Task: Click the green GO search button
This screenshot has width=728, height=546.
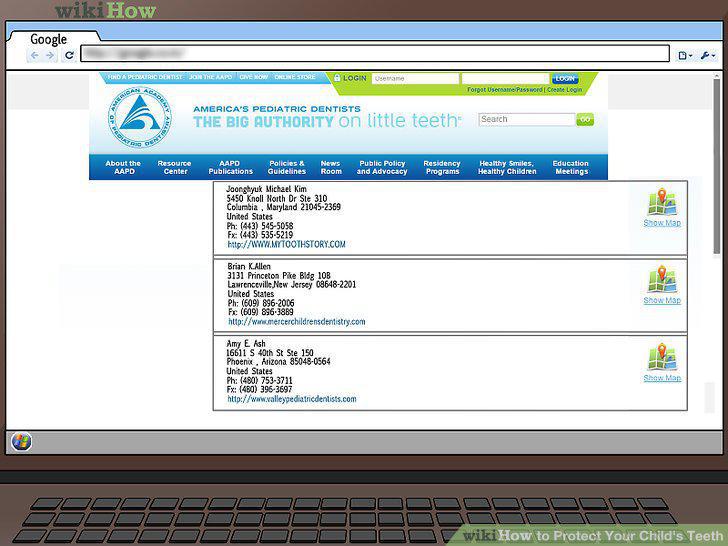Action: 585,120
